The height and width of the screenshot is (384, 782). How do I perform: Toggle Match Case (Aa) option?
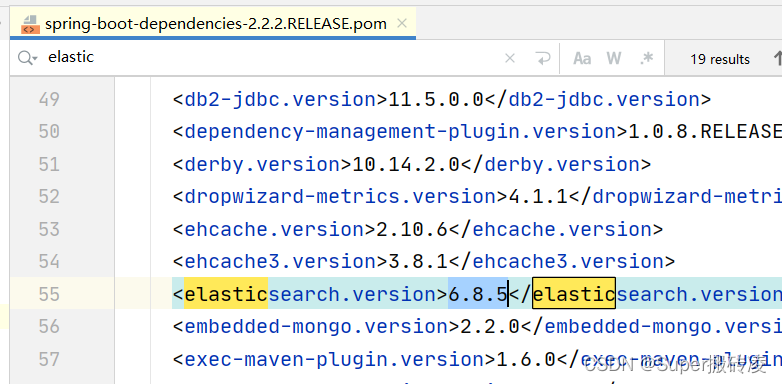(x=582, y=58)
